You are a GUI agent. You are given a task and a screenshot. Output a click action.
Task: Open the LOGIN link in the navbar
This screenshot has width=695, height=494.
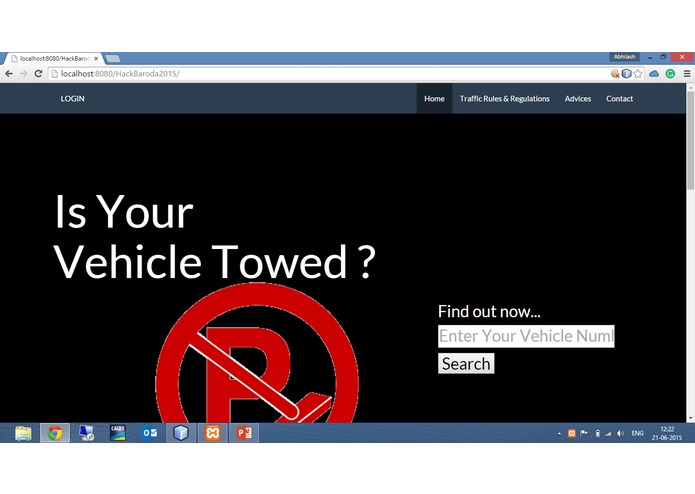(x=72, y=99)
